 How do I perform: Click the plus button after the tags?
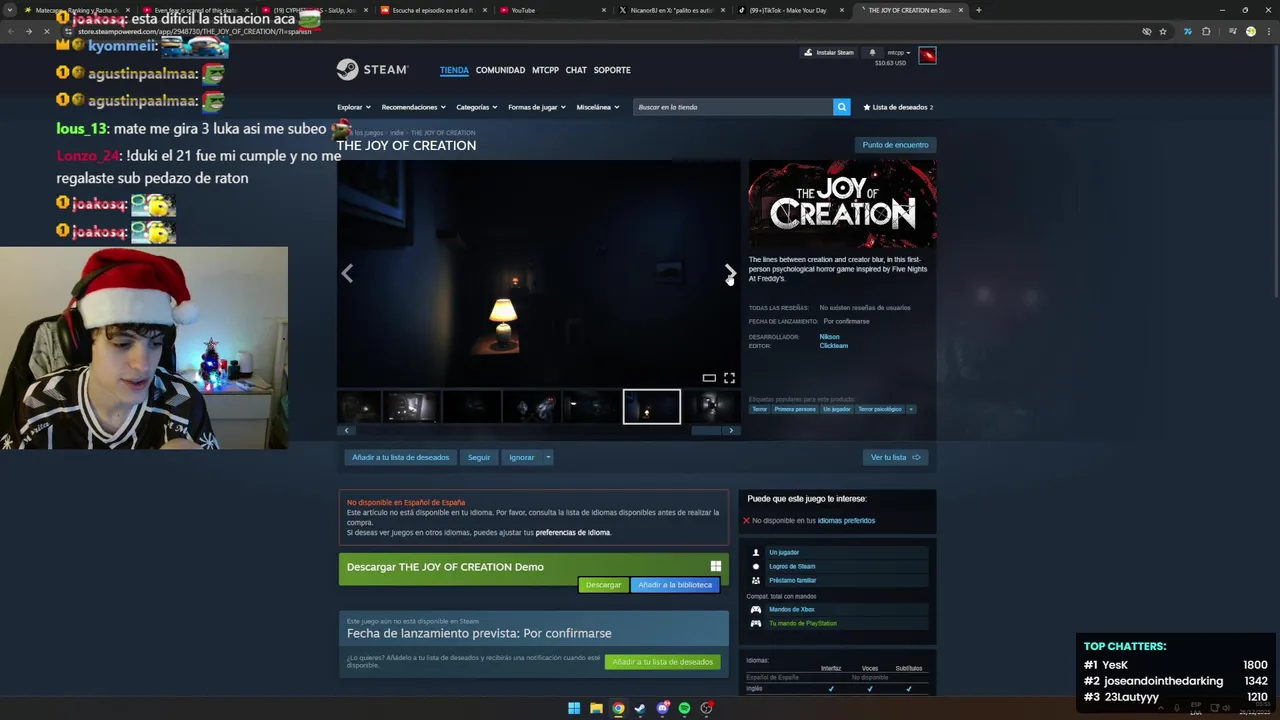pyautogui.click(x=910, y=409)
